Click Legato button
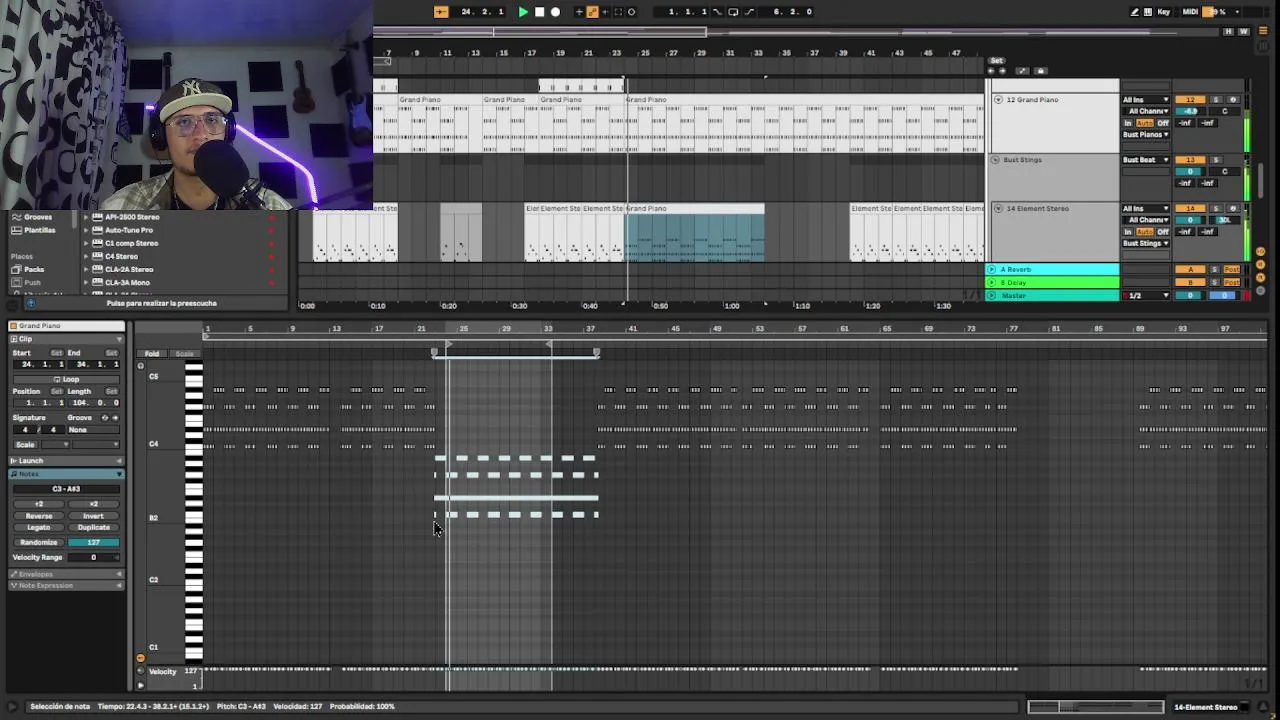Image resolution: width=1280 pixels, height=720 pixels. [39, 528]
